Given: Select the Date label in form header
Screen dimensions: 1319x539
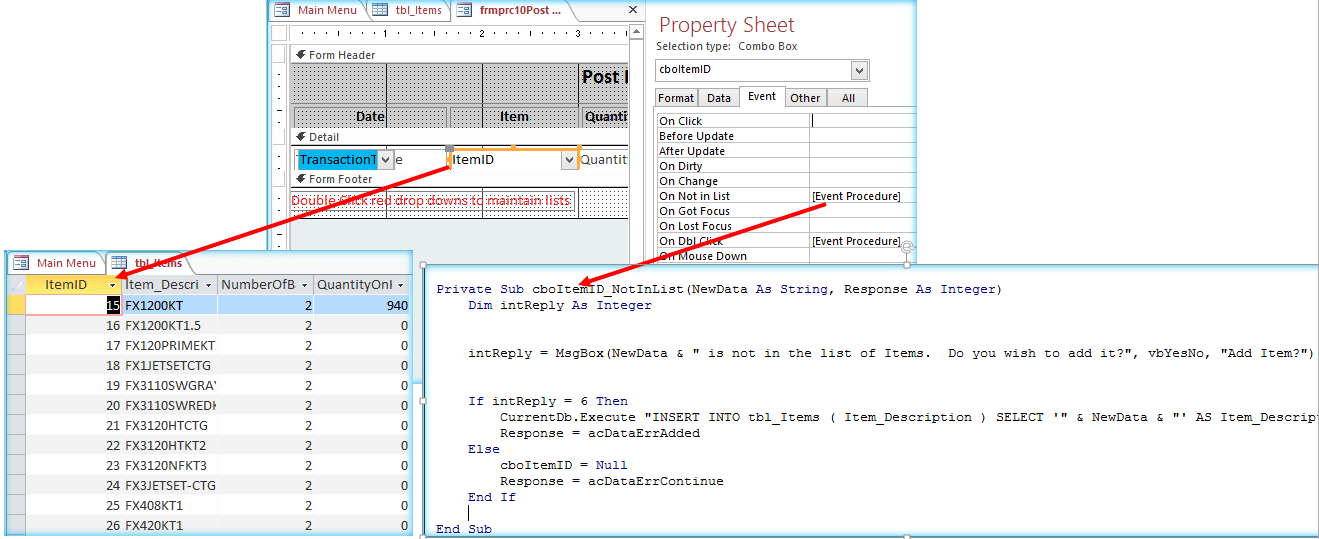Looking at the screenshot, I should coord(370,116).
